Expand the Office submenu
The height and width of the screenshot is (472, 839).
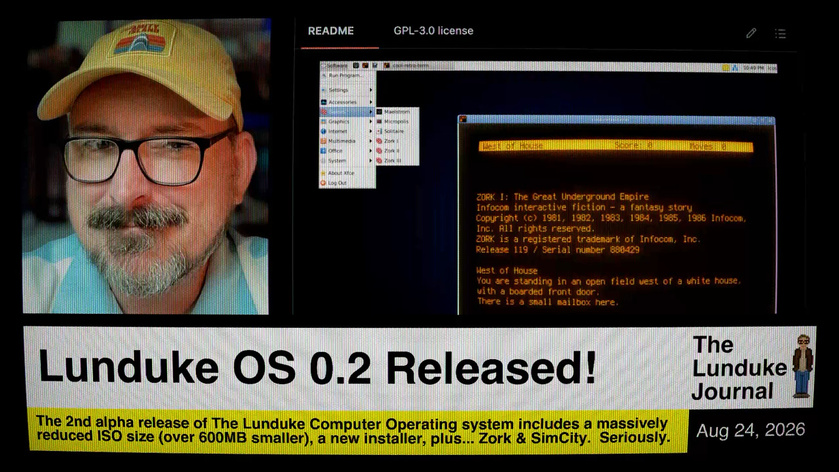pos(347,151)
